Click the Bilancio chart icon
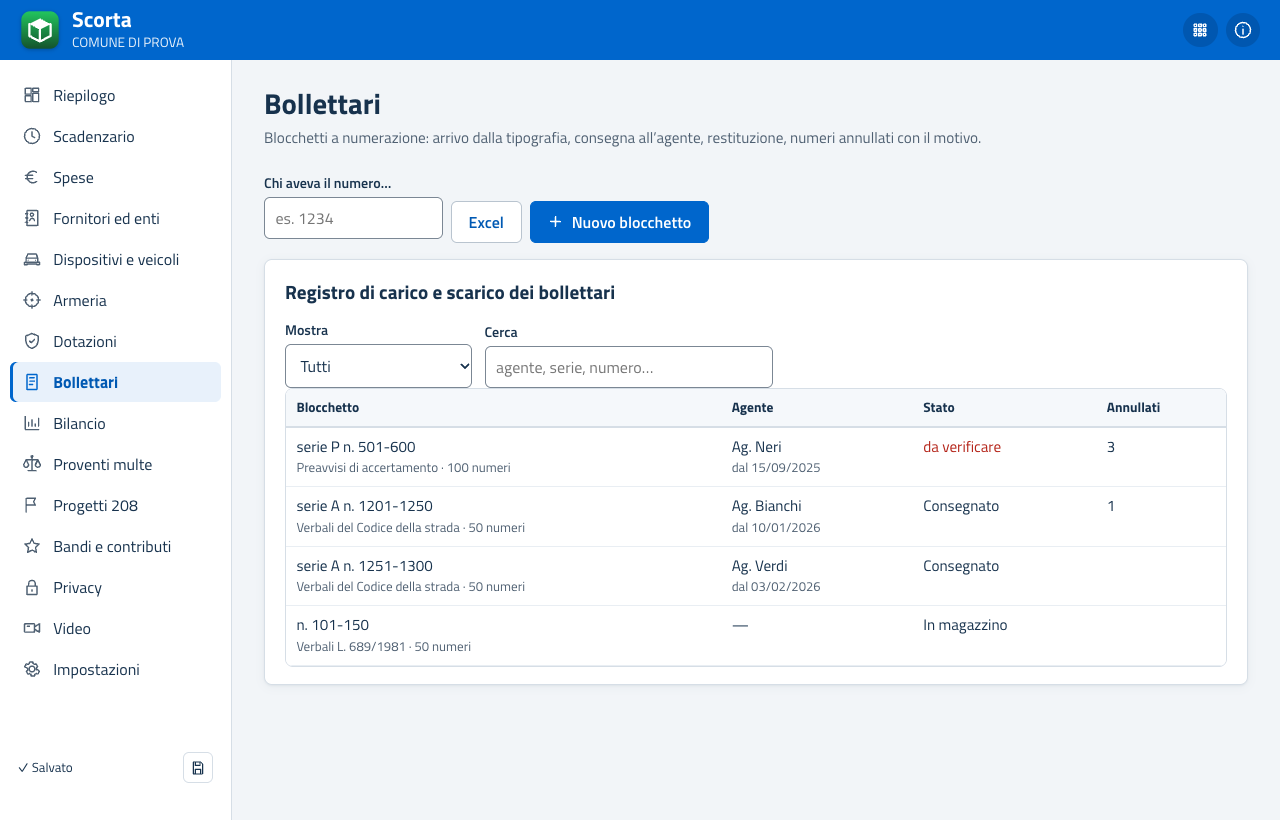 [32, 424]
